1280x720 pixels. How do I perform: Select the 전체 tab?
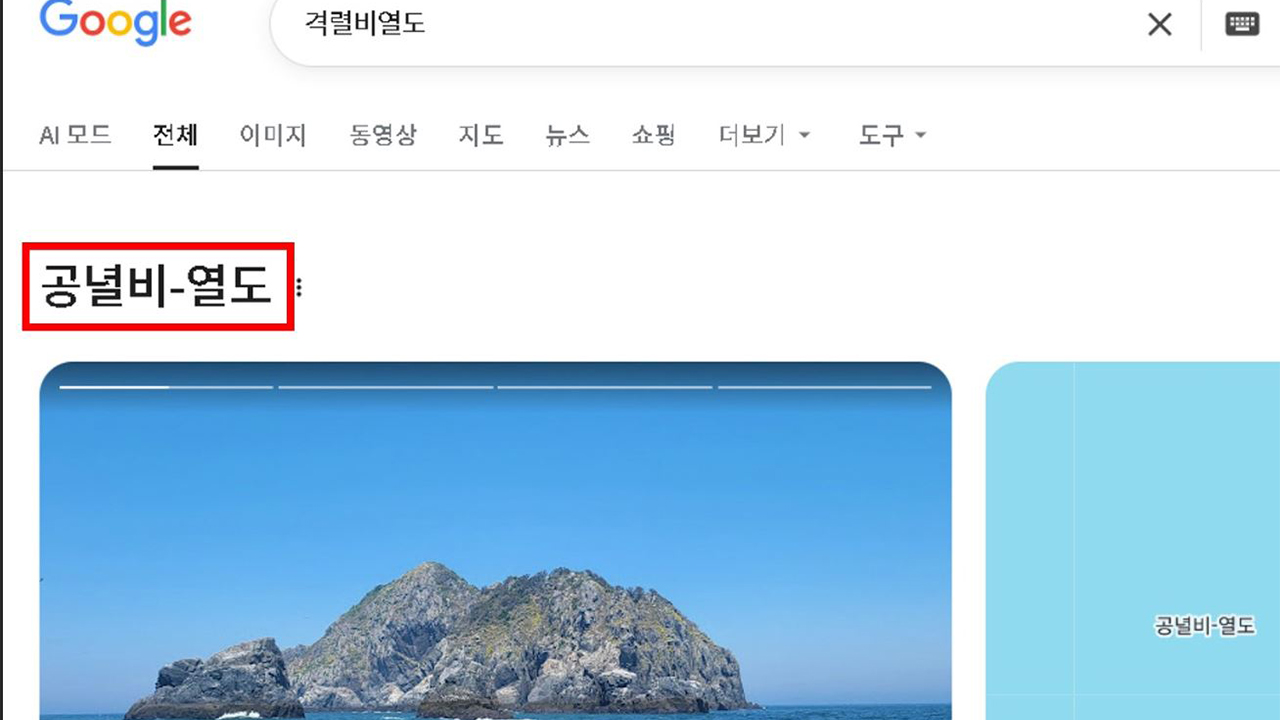click(x=175, y=135)
